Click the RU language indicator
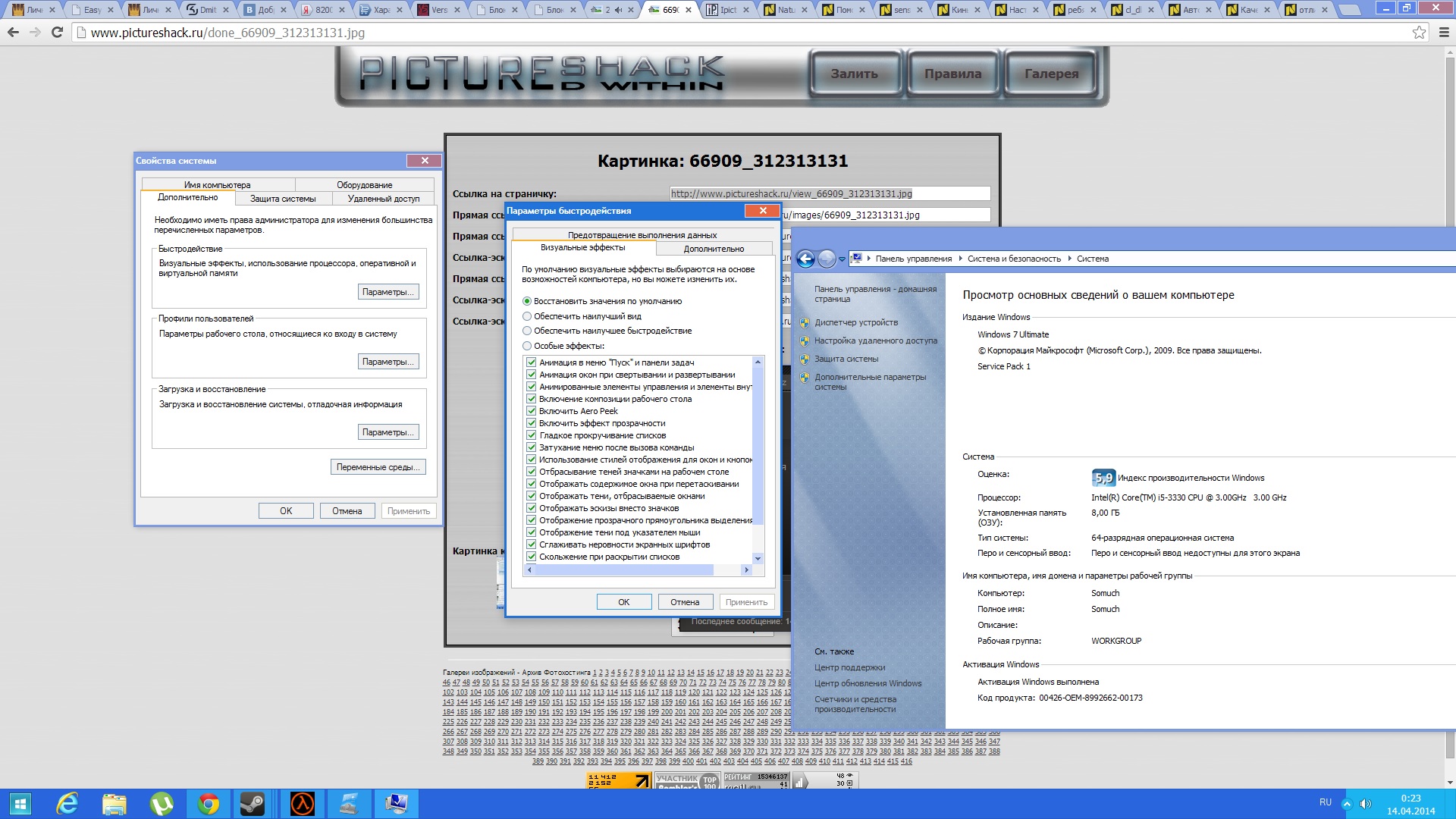The width and height of the screenshot is (1456, 819). coord(1326,802)
